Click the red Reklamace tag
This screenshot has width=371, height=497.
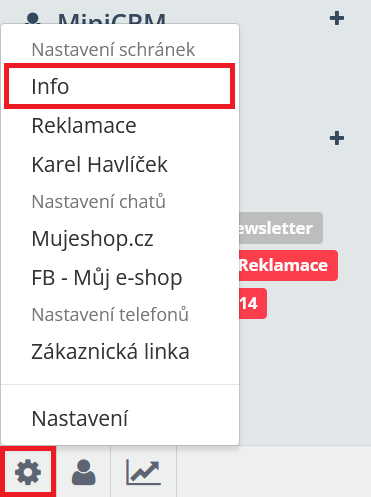pyautogui.click(x=288, y=265)
